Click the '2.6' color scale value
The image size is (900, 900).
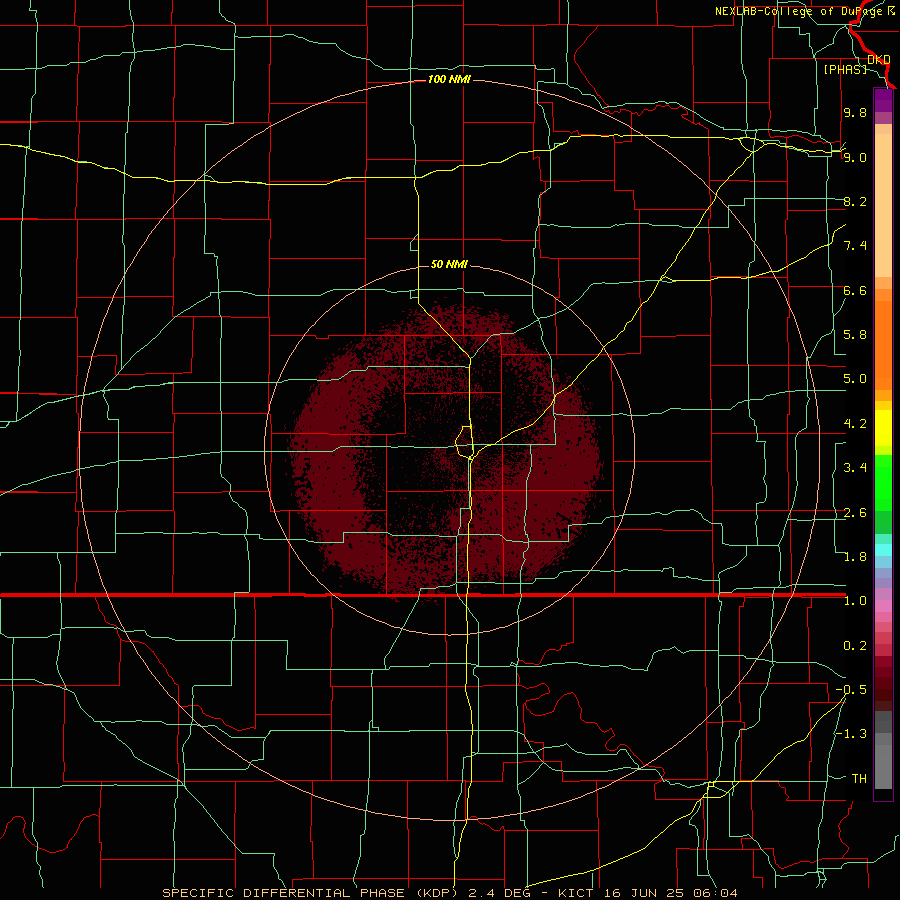855,513
